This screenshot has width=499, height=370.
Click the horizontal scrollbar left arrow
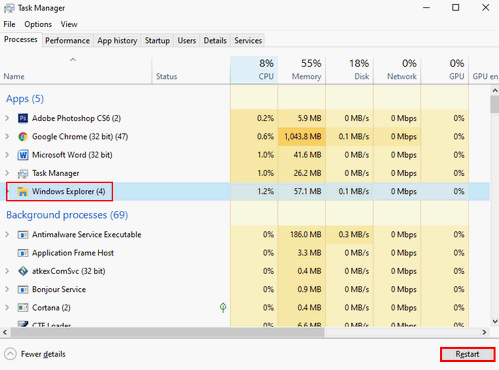pyautogui.click(x=5, y=332)
